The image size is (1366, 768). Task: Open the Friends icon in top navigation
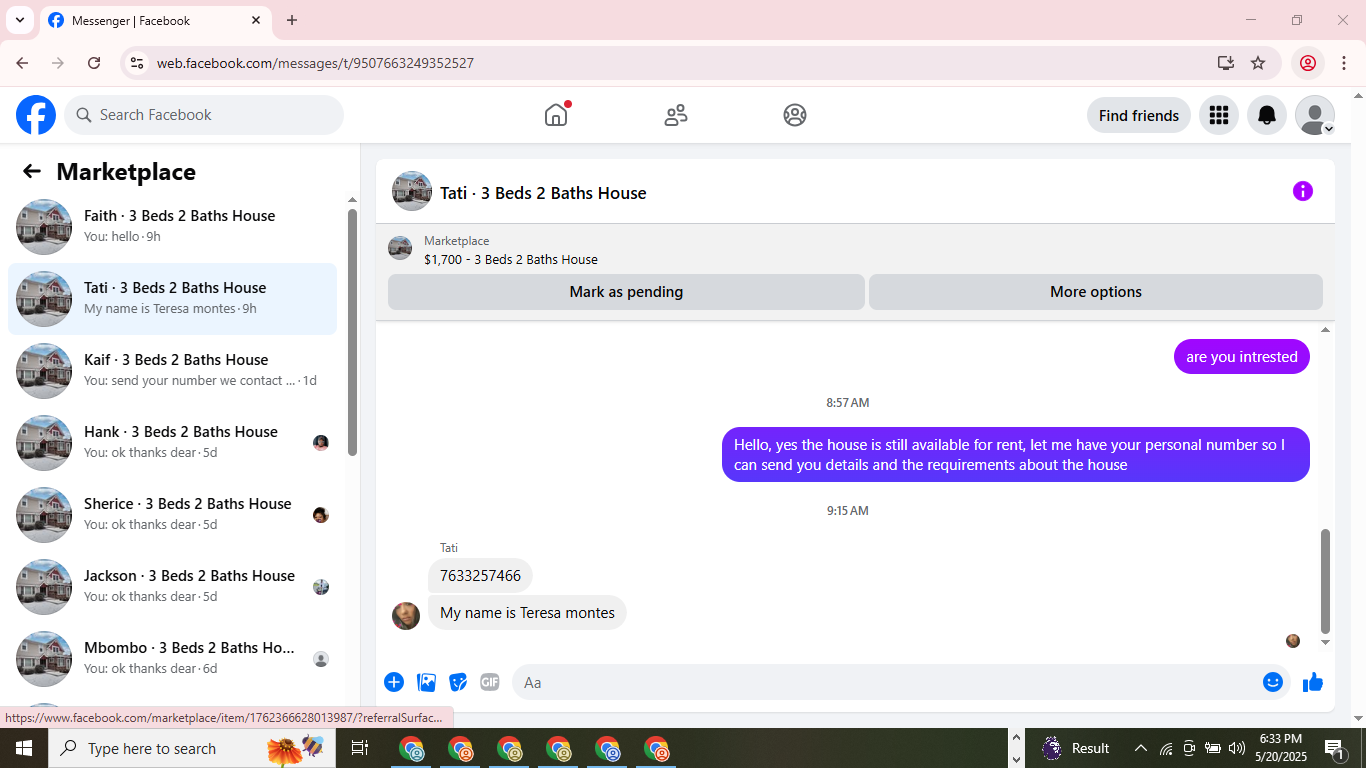[x=676, y=115]
